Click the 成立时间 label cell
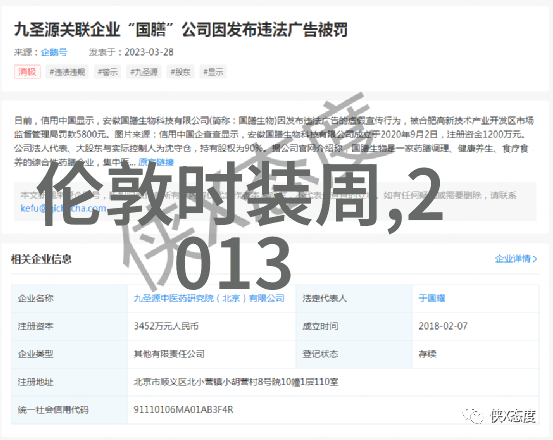 click(354, 326)
